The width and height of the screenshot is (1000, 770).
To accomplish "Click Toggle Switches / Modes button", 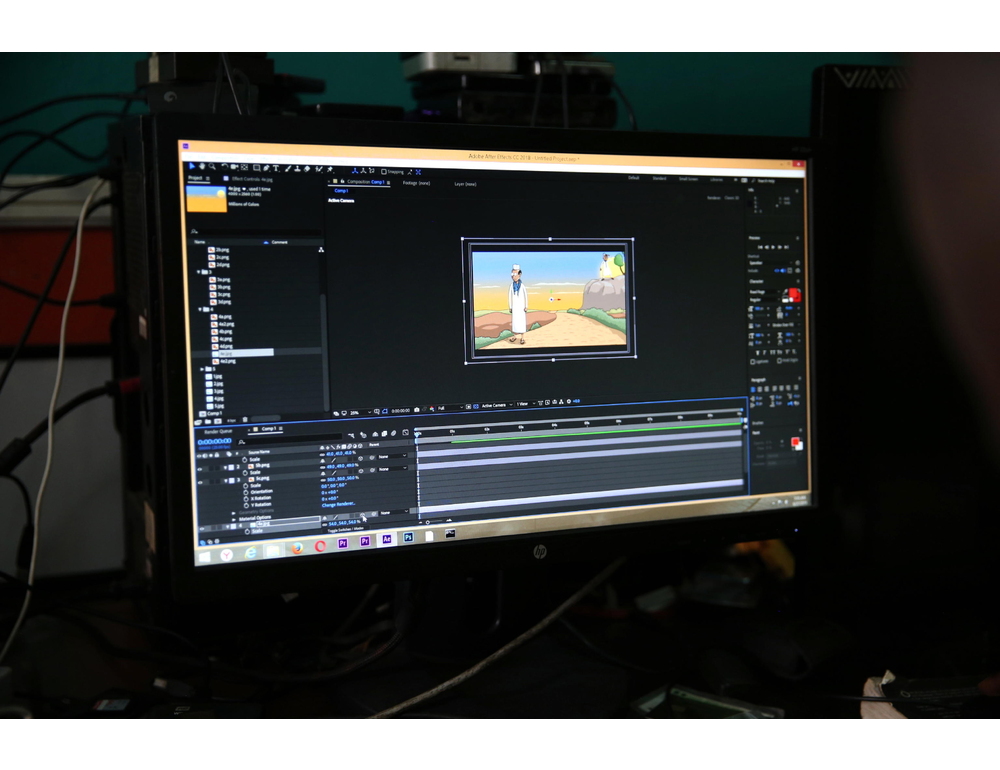I will [344, 529].
